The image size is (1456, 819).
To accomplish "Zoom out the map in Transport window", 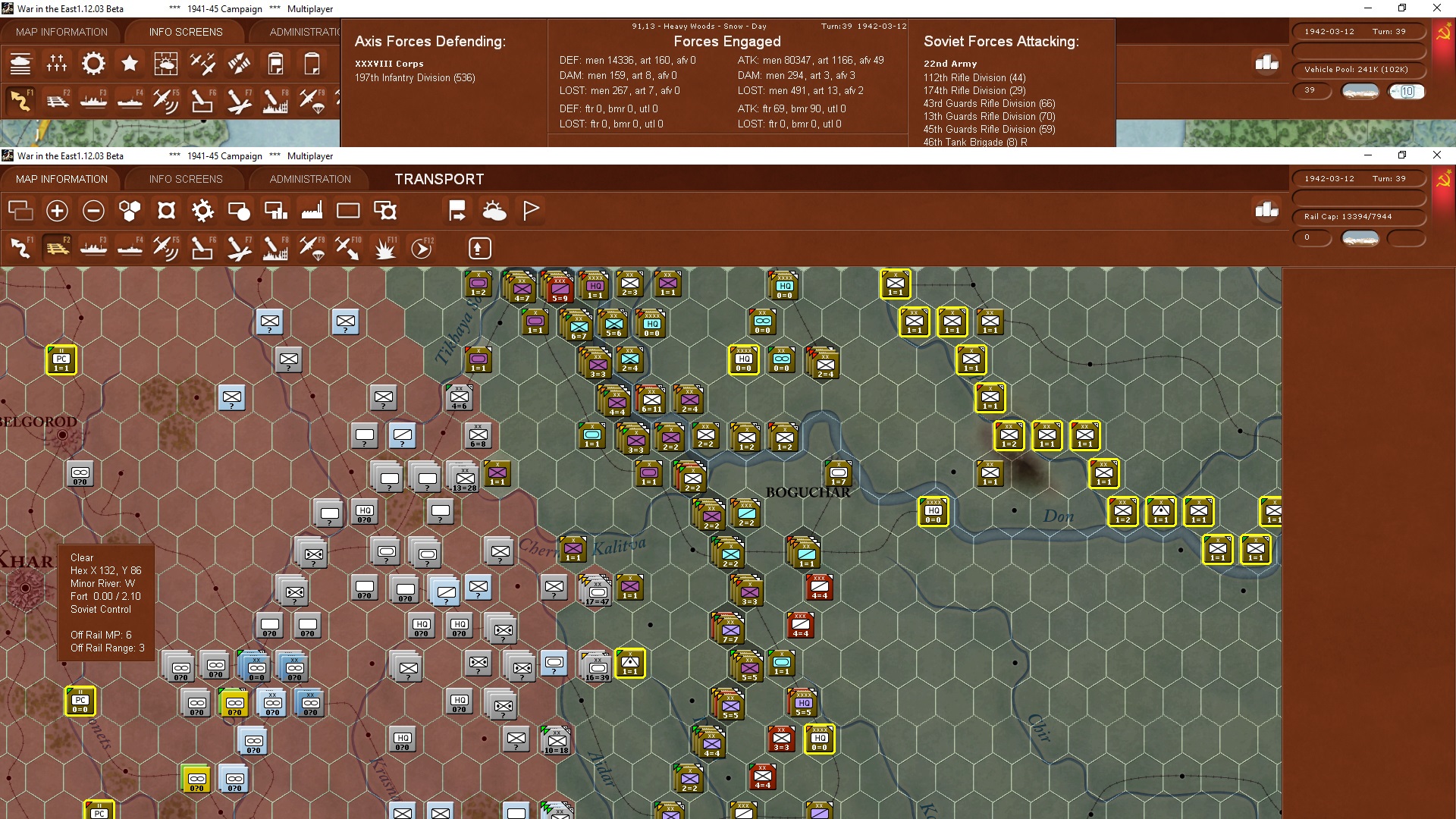I will pyautogui.click(x=93, y=211).
